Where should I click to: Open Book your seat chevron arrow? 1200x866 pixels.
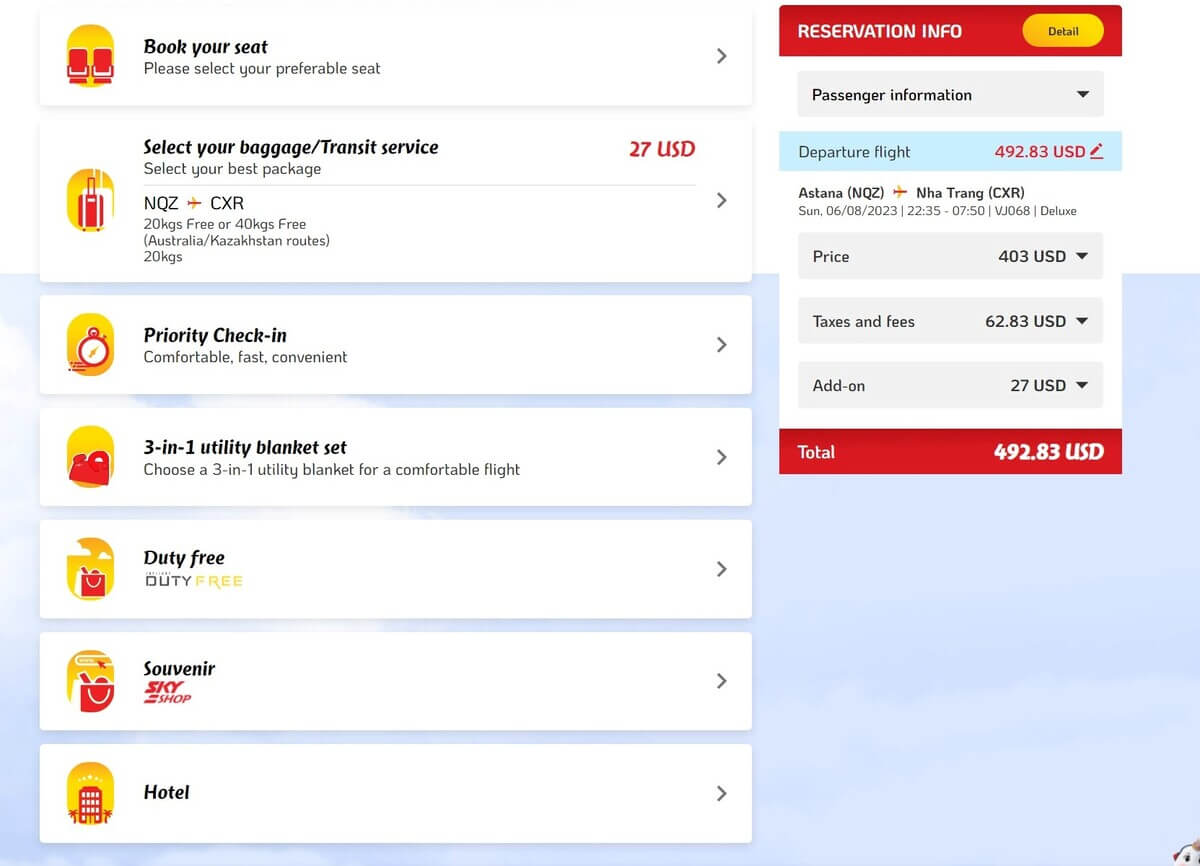pos(721,56)
